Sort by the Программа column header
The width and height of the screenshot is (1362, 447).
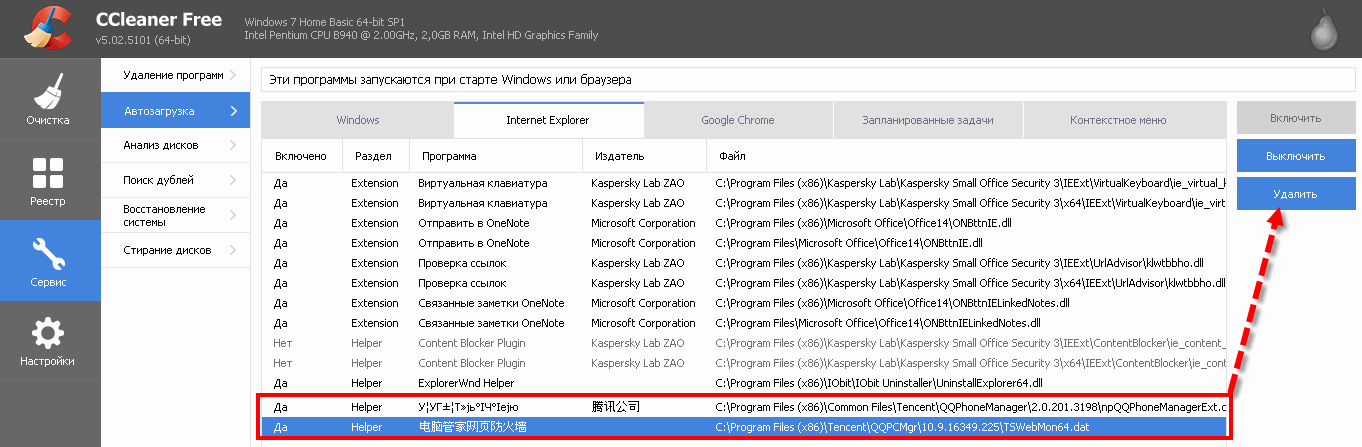[496, 156]
